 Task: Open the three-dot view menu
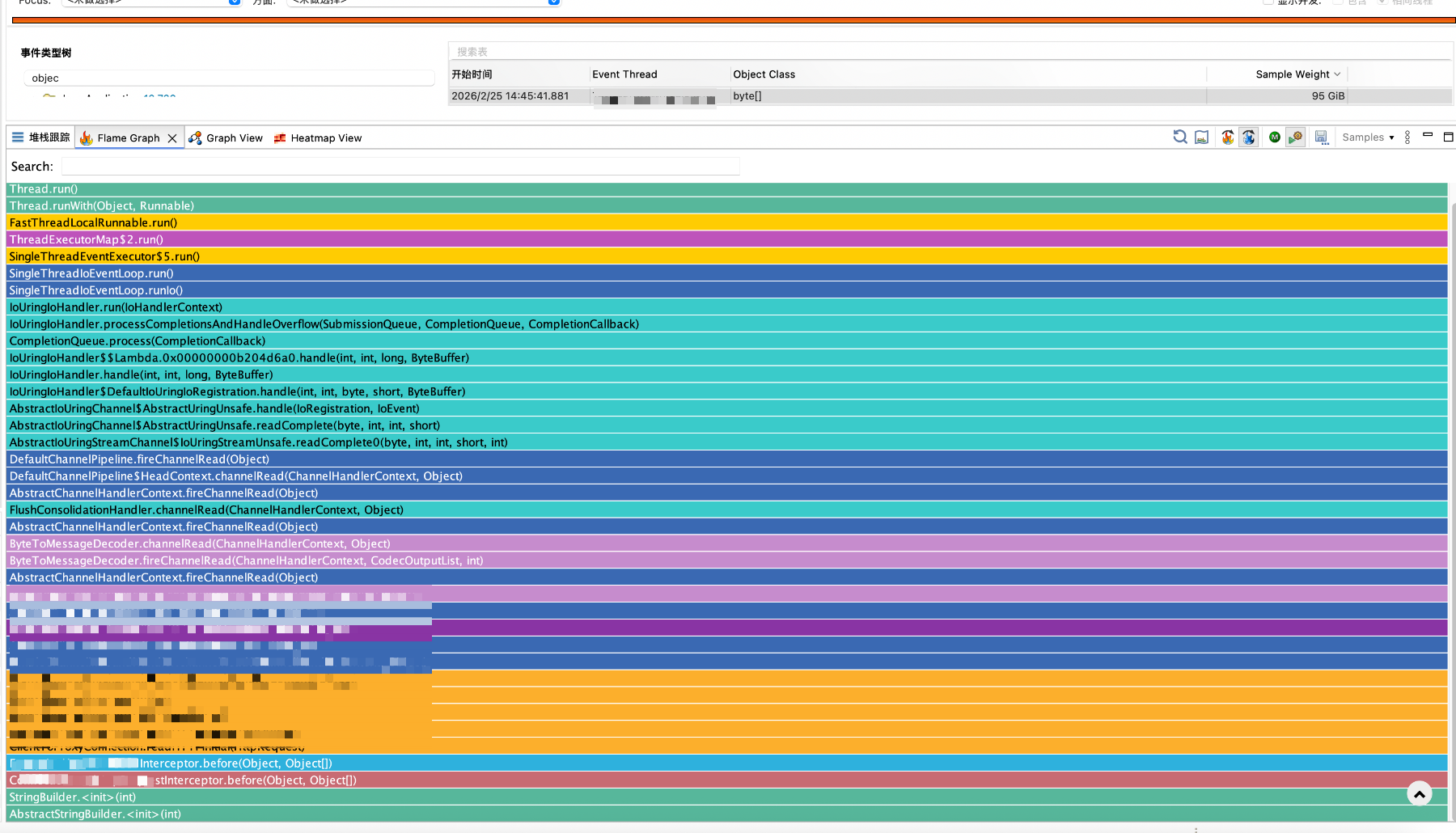tap(1407, 137)
